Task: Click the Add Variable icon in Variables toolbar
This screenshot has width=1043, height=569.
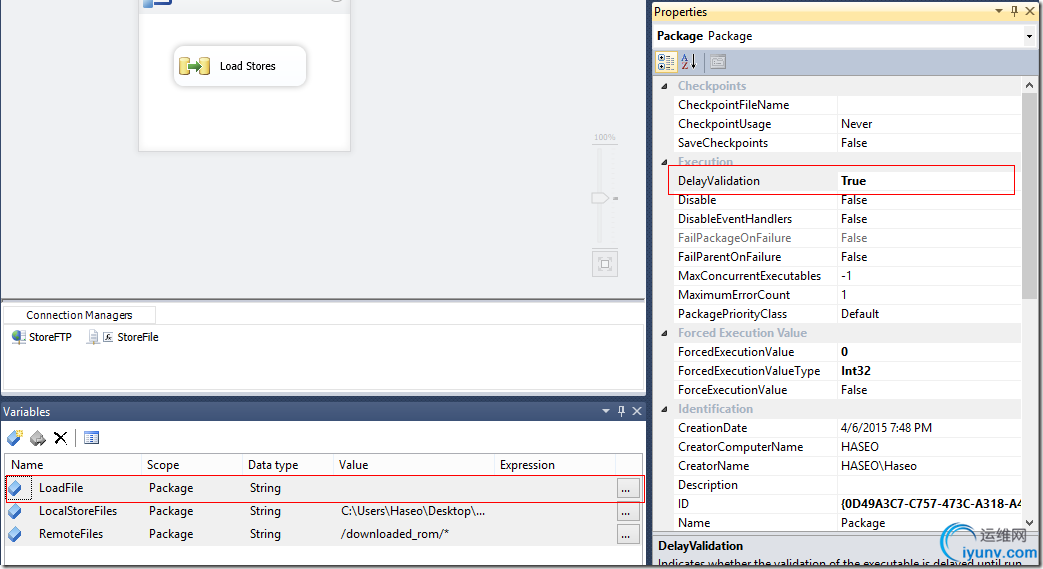Action: [15, 438]
